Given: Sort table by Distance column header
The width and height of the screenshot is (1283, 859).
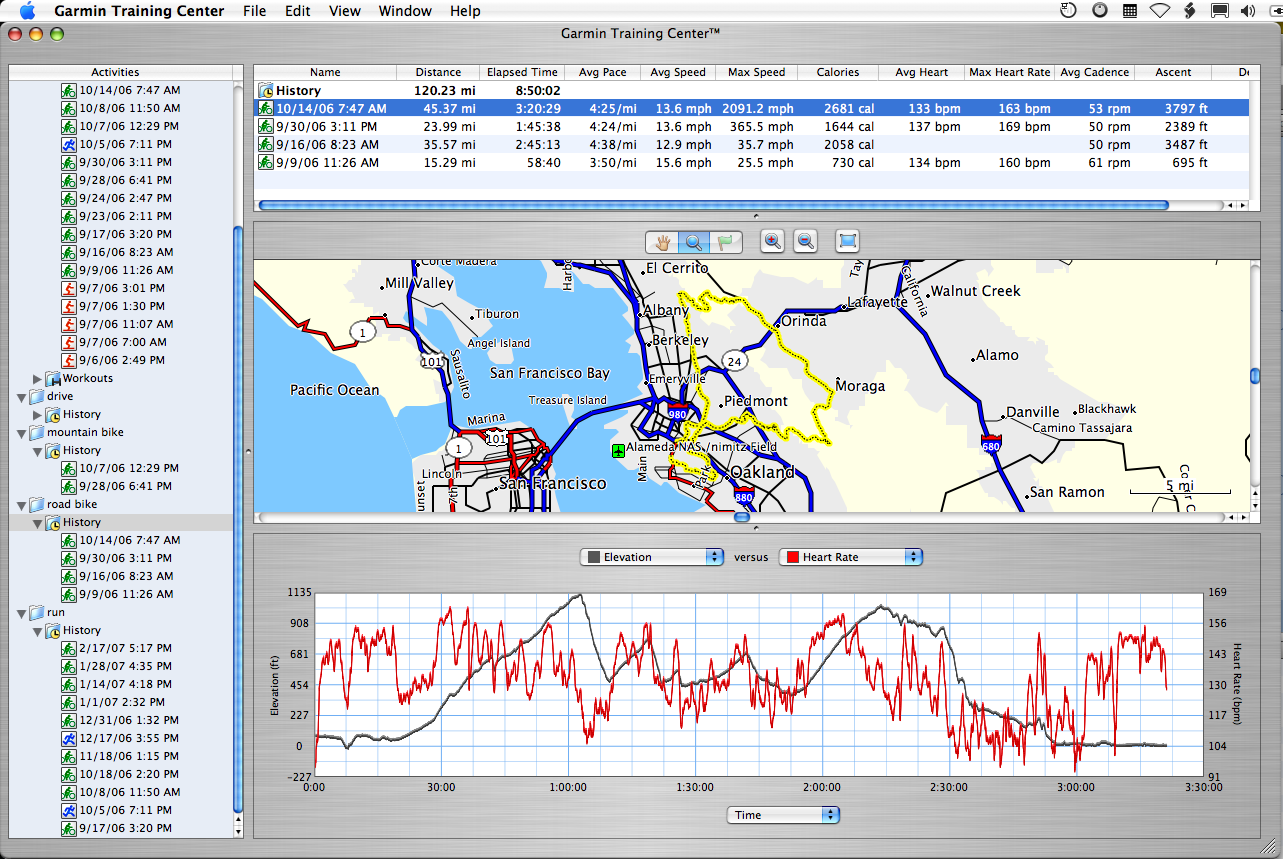Looking at the screenshot, I should tap(438, 72).
